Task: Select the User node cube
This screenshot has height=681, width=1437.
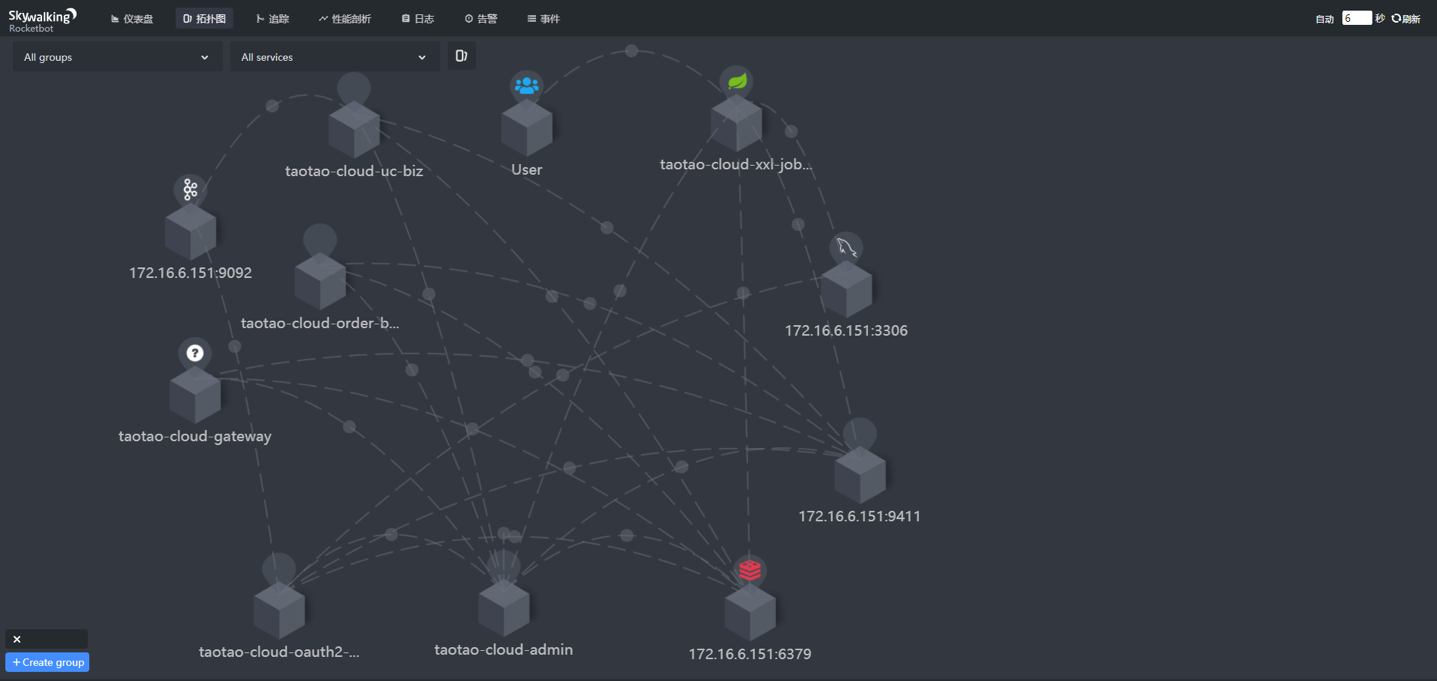Action: [x=527, y=128]
